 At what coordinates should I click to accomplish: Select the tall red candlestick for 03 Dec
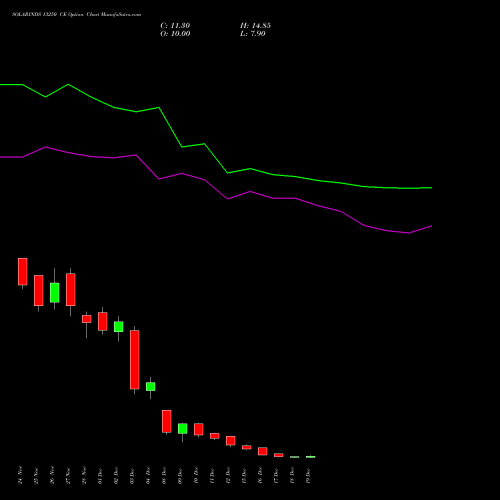point(135,360)
